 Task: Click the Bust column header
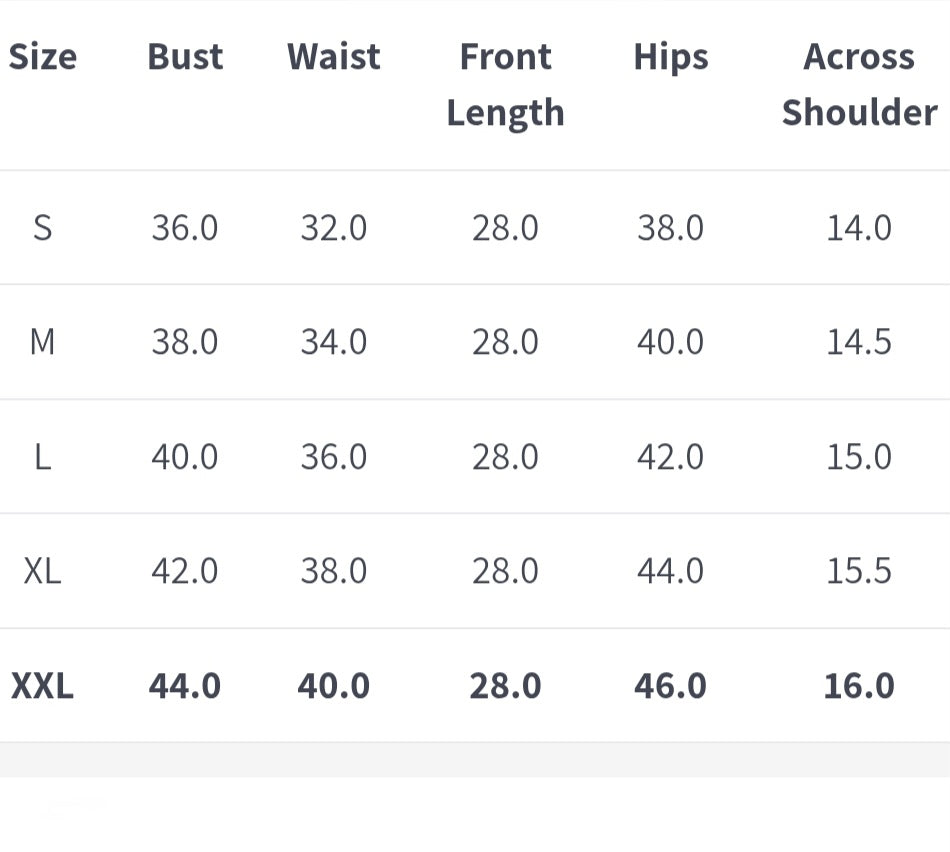coord(185,57)
